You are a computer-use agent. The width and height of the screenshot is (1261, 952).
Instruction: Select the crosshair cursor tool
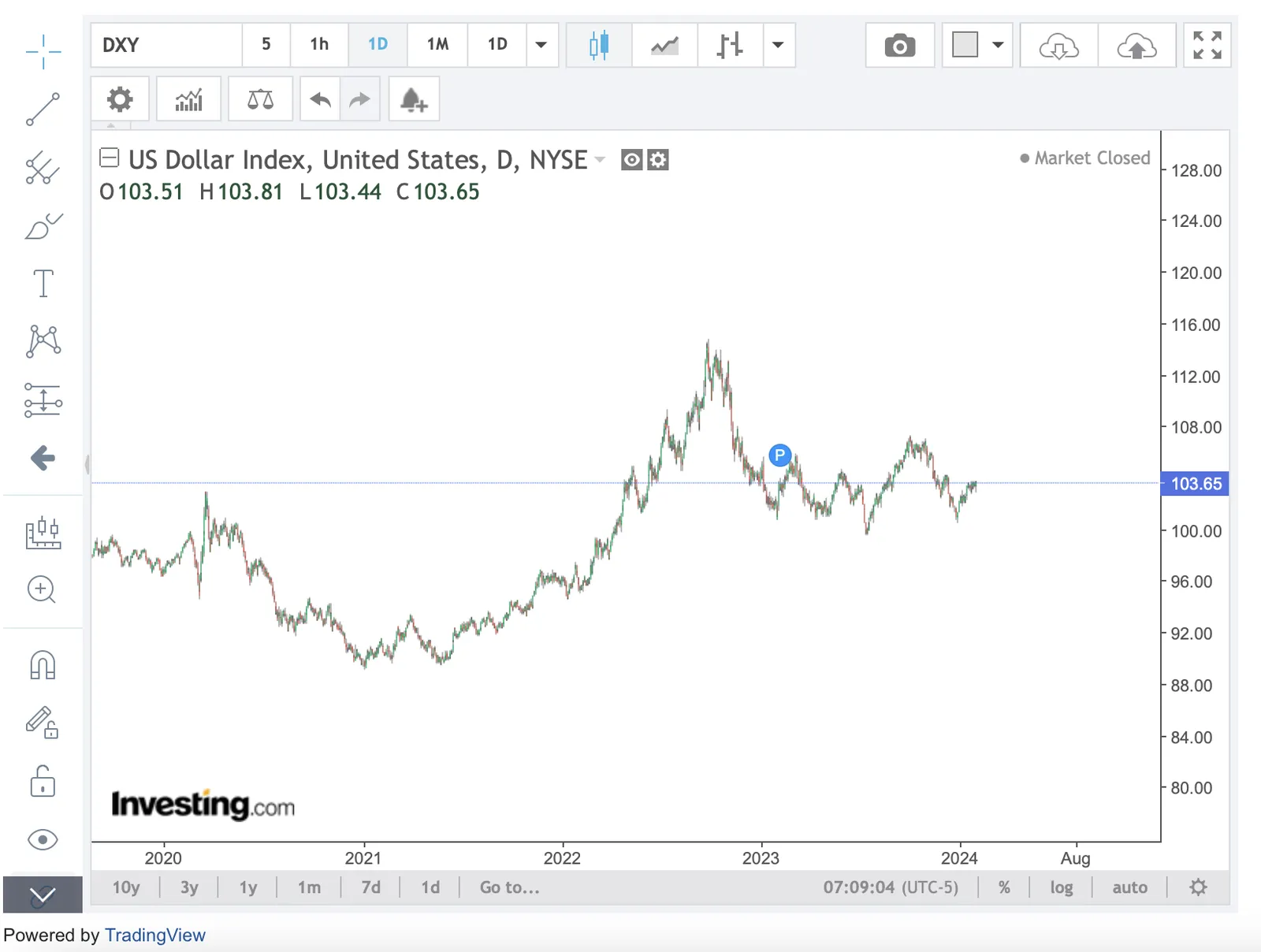pyautogui.click(x=43, y=52)
